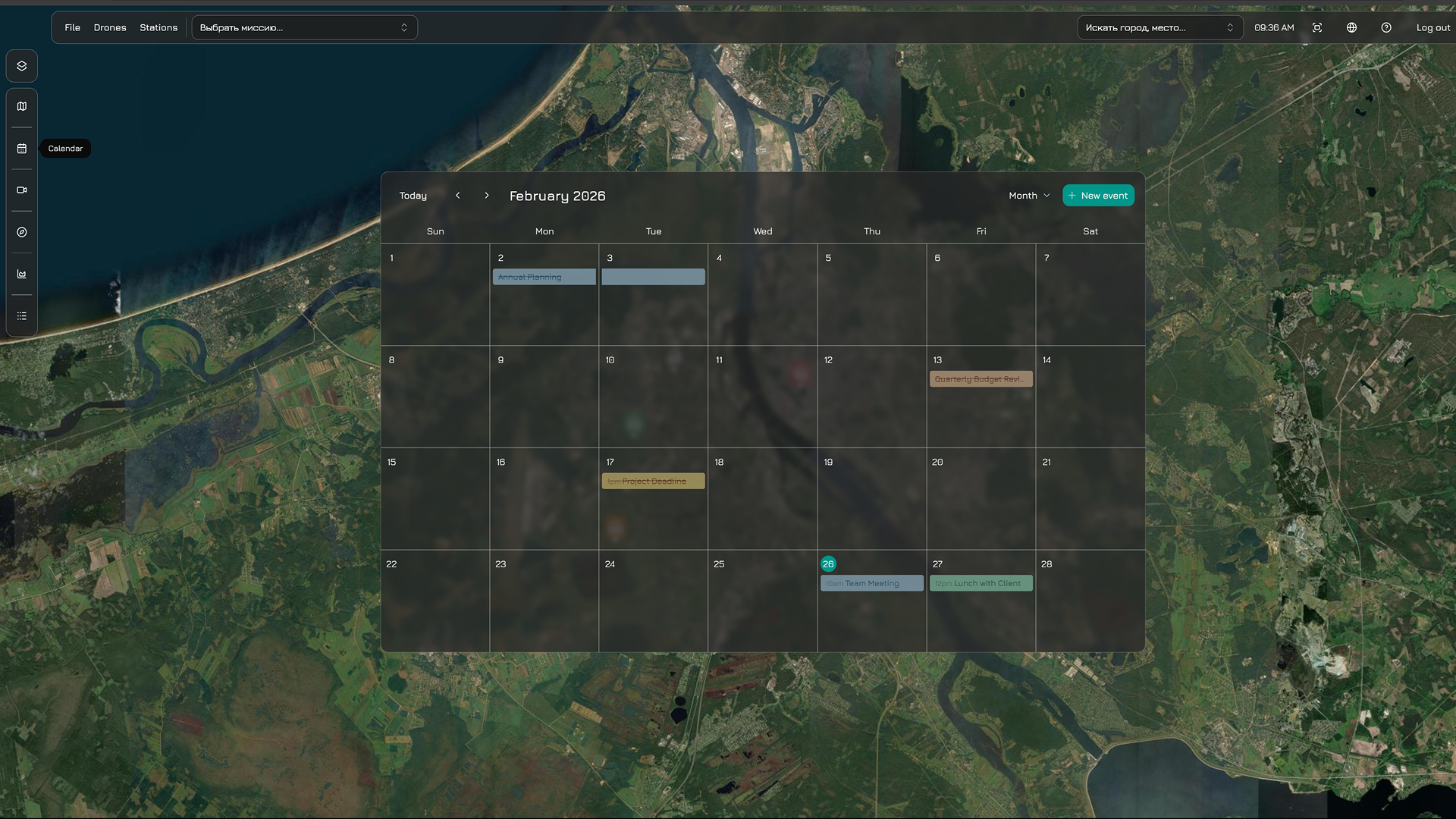
Task: Click the New event button
Action: 1098,196
